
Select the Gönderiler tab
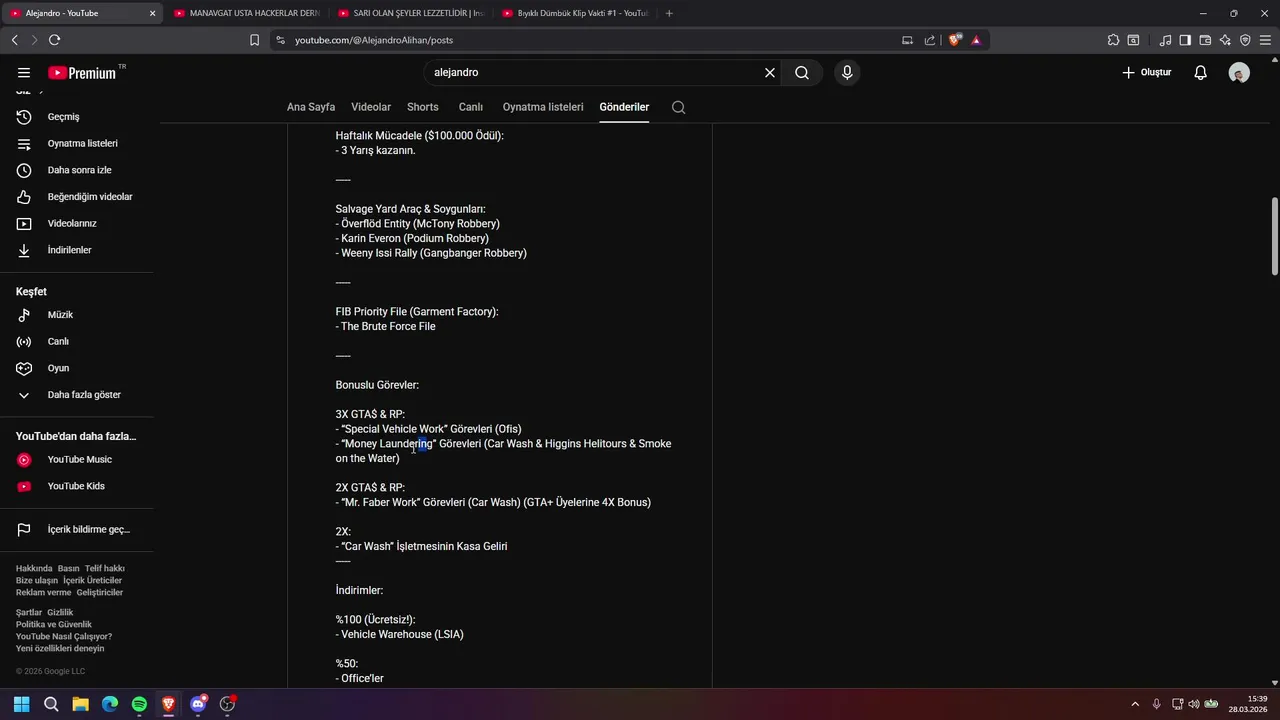624,107
